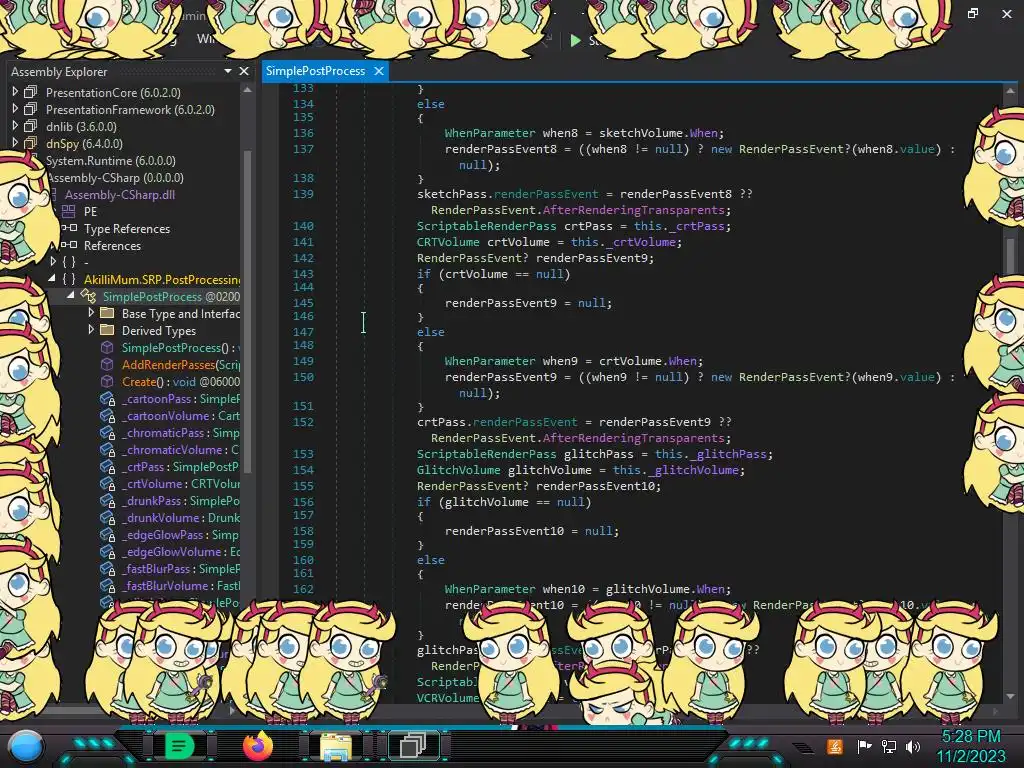Click the References node icon
Image resolution: width=1024 pixels, height=768 pixels.
click(x=69, y=245)
